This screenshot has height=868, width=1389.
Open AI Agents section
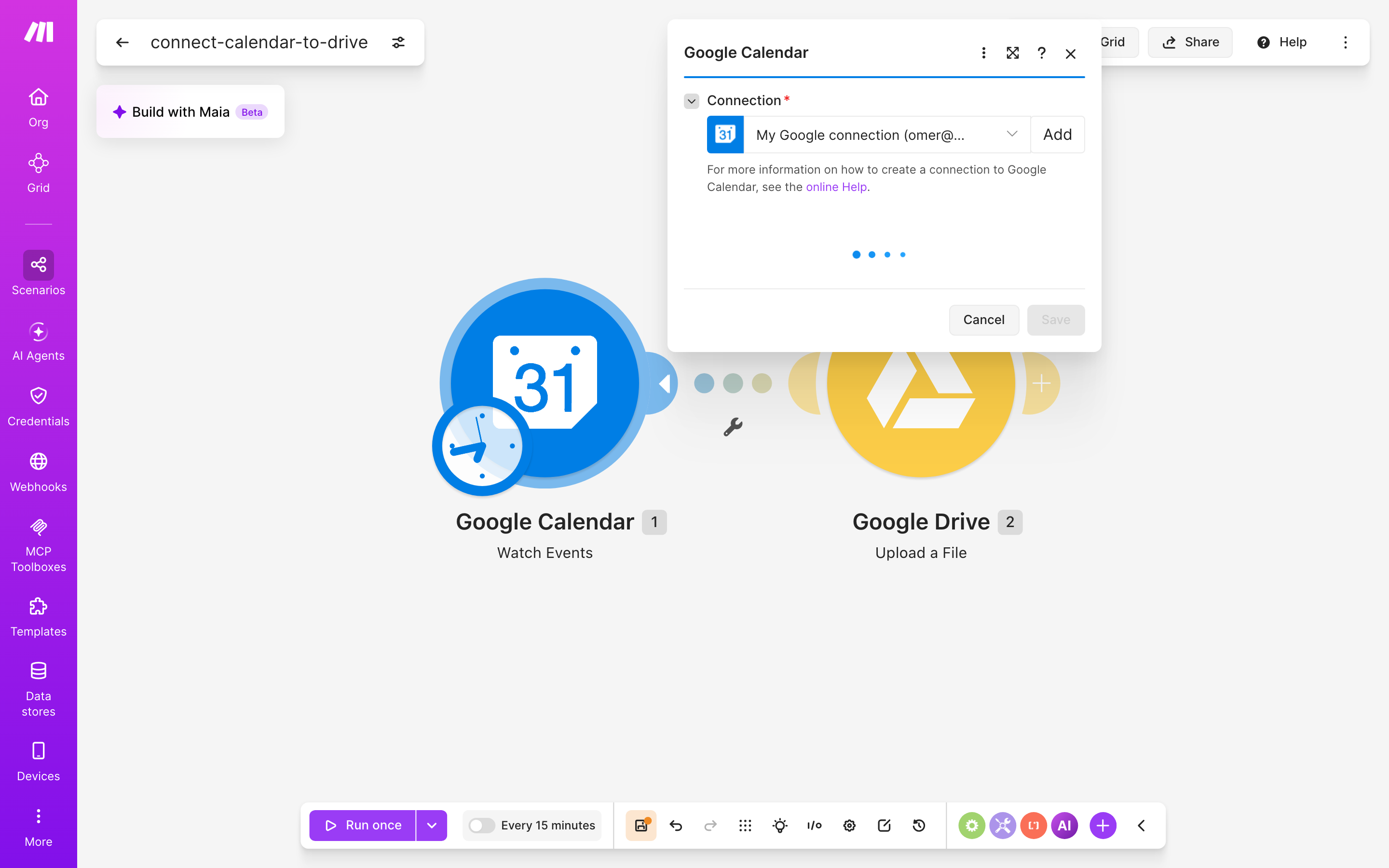pos(39,341)
